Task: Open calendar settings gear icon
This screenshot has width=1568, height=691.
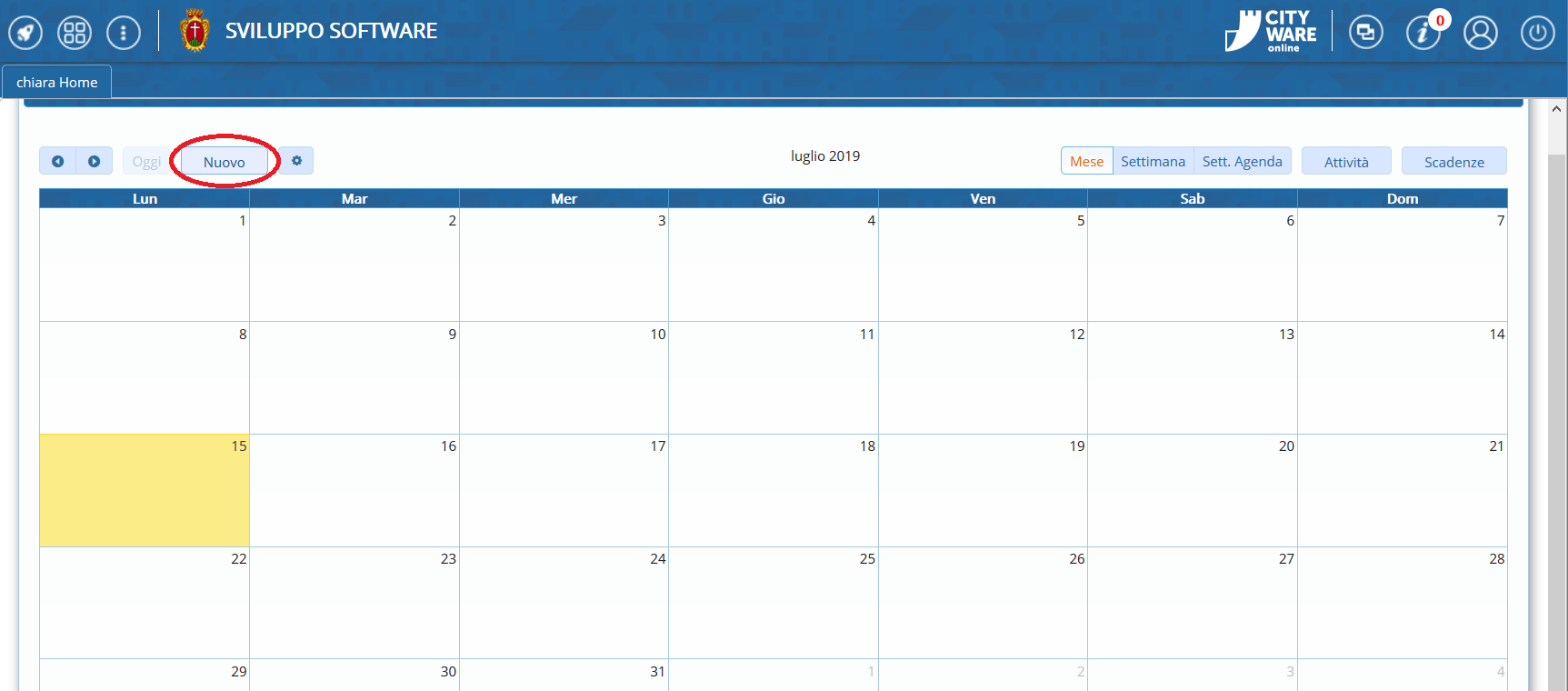Action: (296, 161)
